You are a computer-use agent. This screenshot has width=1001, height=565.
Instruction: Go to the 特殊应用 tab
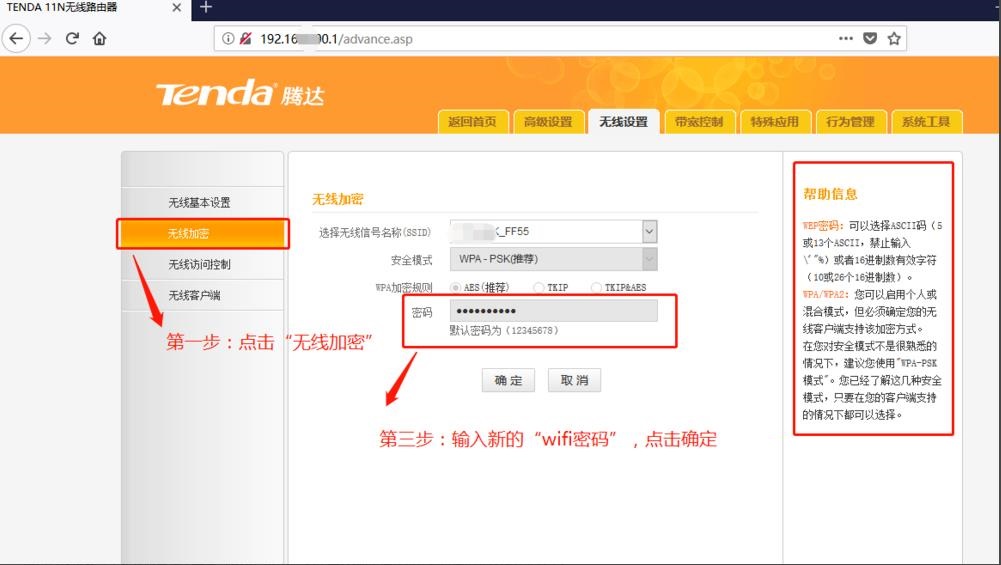pos(775,121)
